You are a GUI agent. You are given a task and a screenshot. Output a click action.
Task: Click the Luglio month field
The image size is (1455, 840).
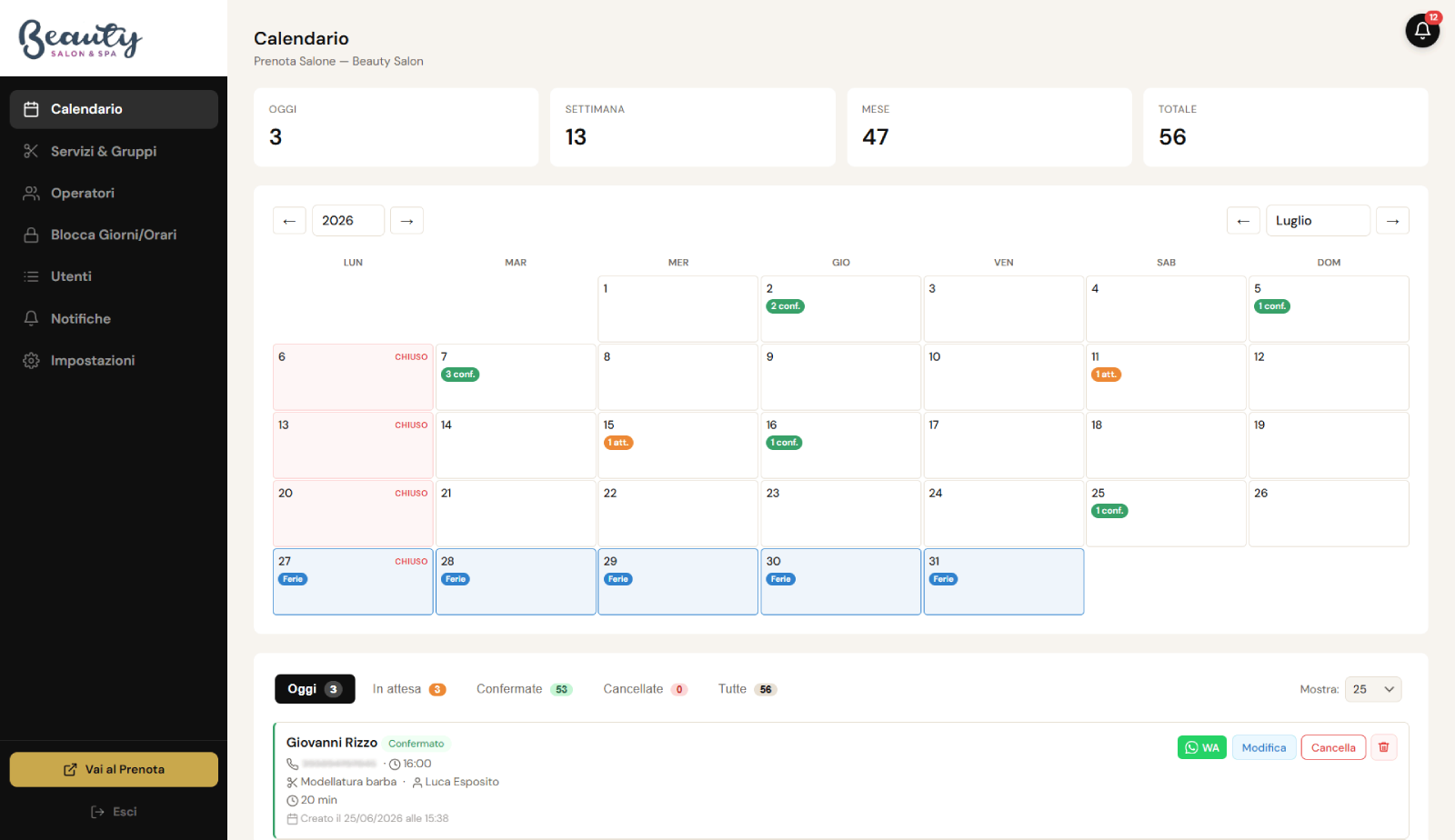coord(1318,221)
